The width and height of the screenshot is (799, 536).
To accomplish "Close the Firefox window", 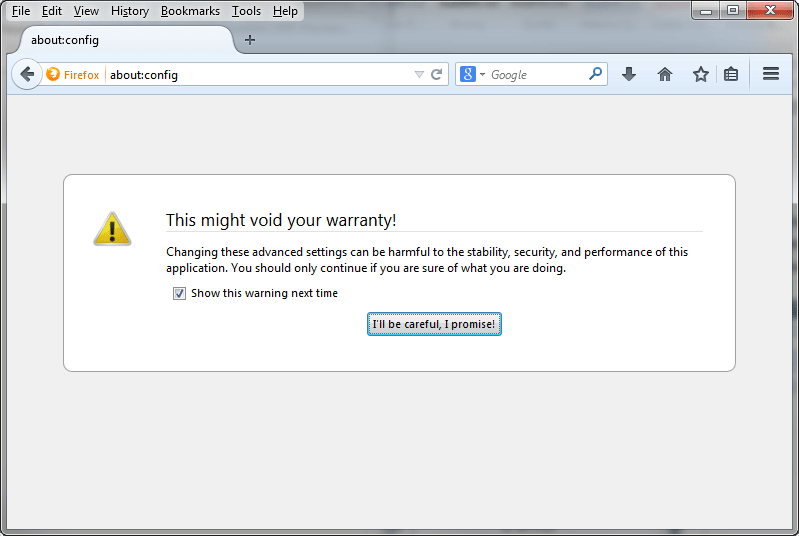I will coord(770,10).
